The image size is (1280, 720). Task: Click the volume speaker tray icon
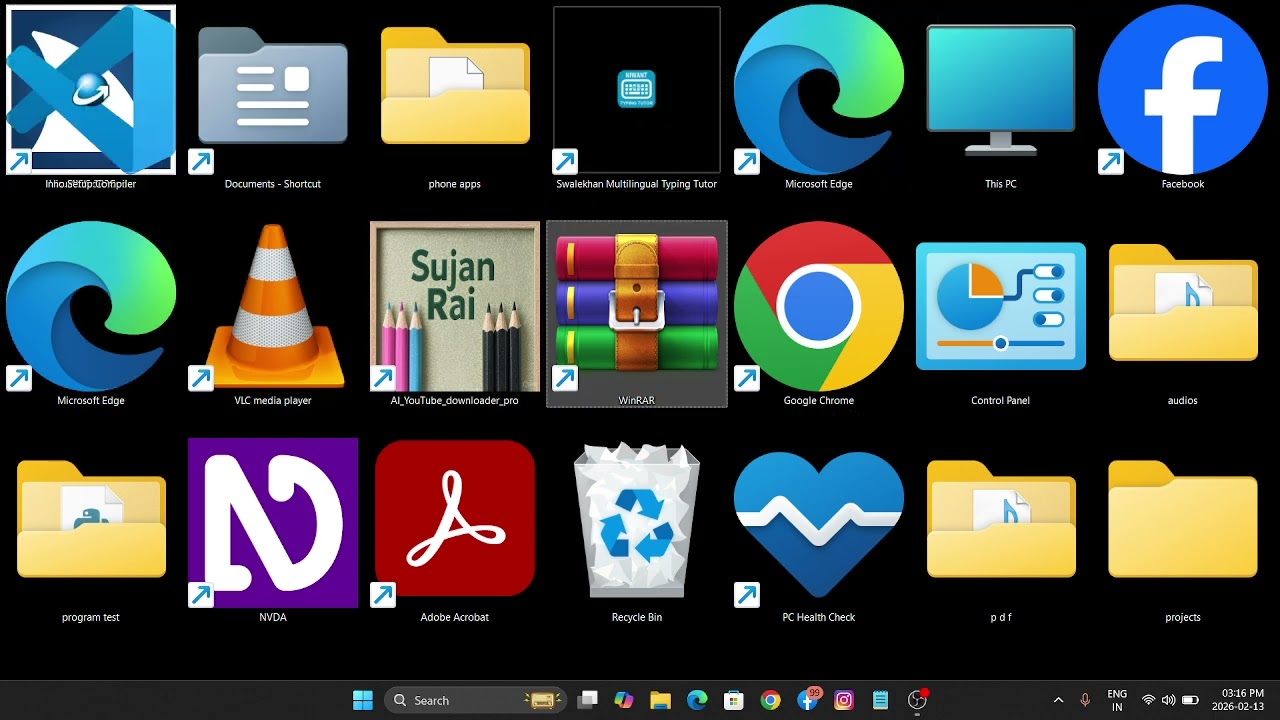[1168, 700]
